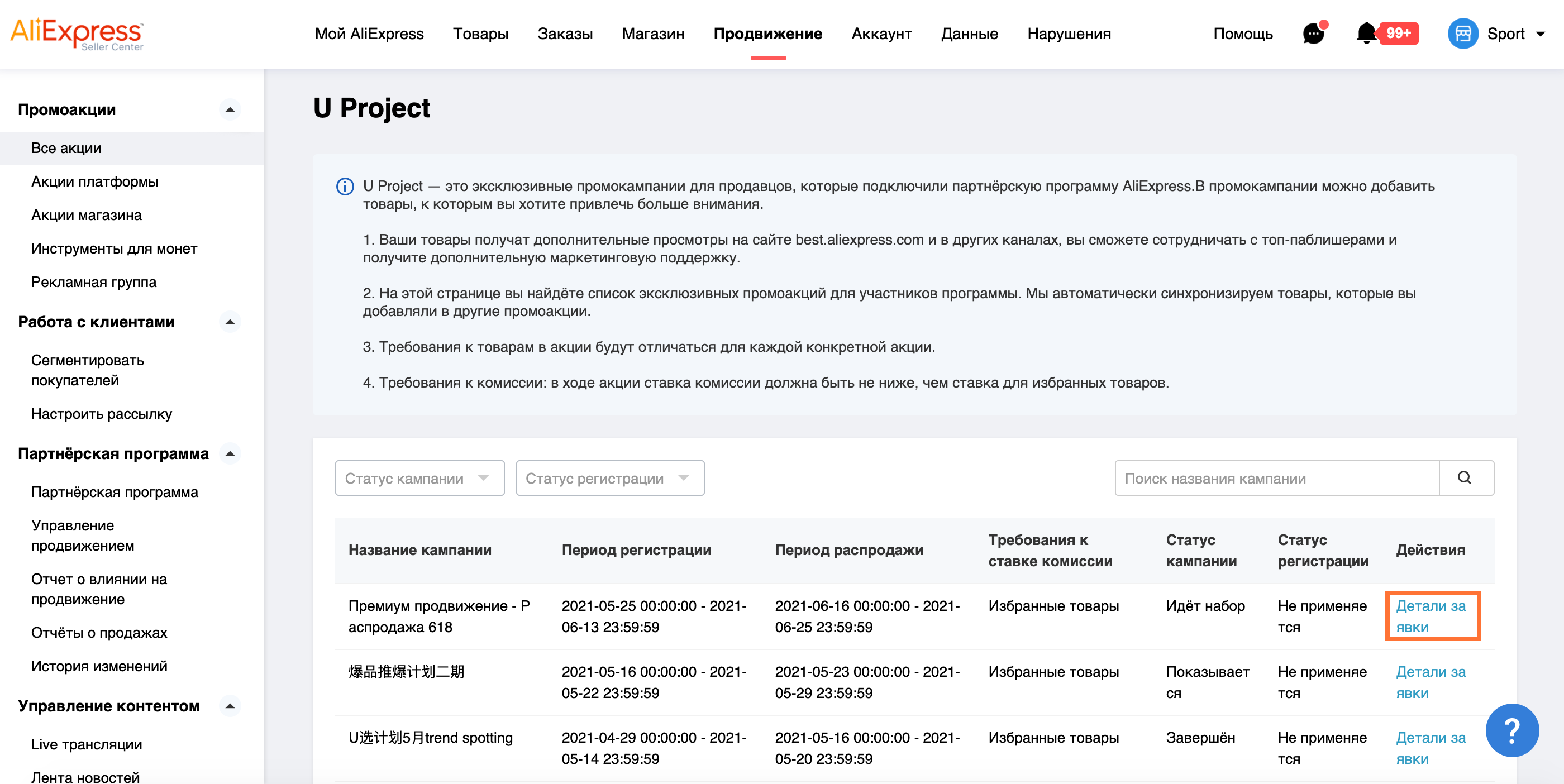Click the Действия column header
Viewport: 1564px width, 784px height.
click(1431, 550)
